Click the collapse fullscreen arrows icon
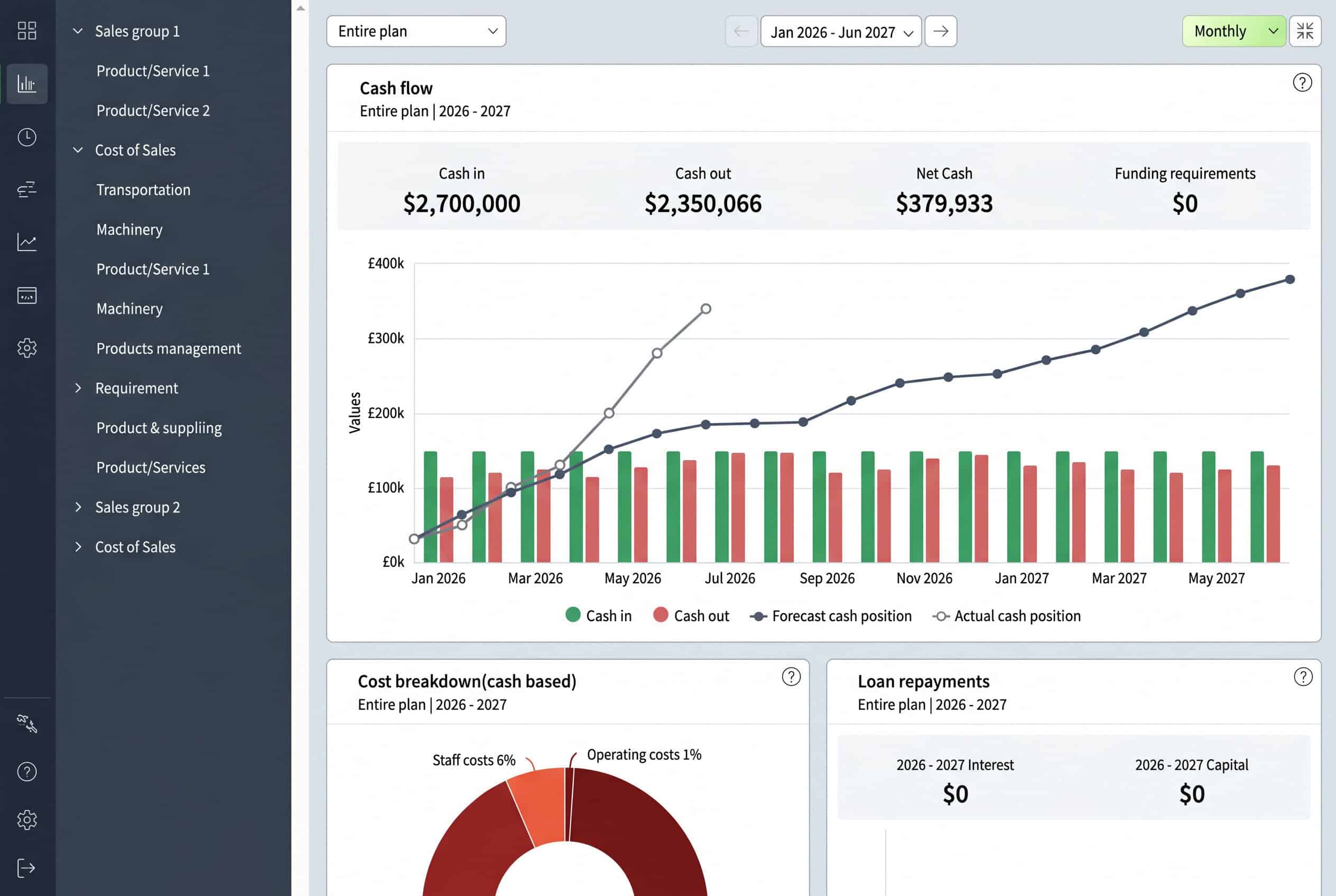The image size is (1336, 896). [1305, 31]
